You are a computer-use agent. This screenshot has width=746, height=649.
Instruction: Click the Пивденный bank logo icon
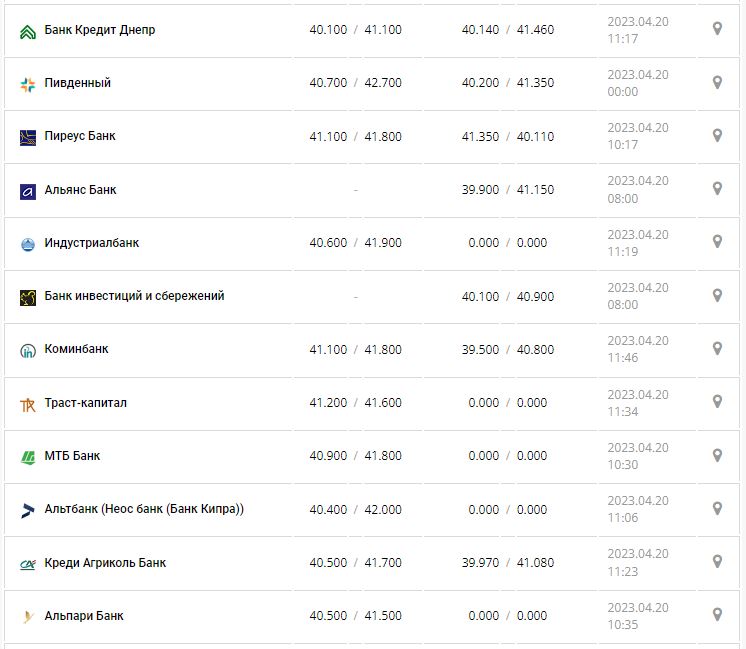[28, 84]
